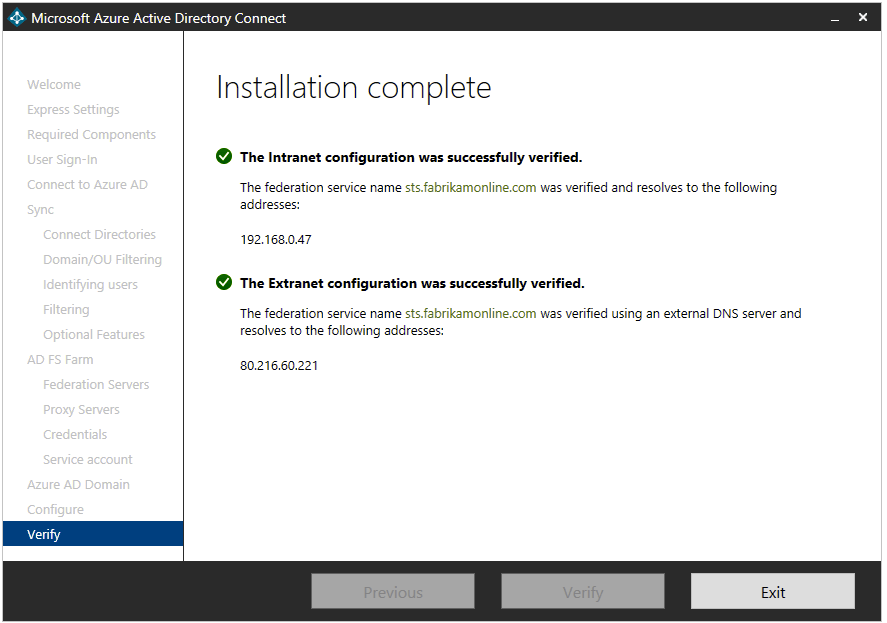Open the Required Components step

pyautogui.click(x=91, y=135)
